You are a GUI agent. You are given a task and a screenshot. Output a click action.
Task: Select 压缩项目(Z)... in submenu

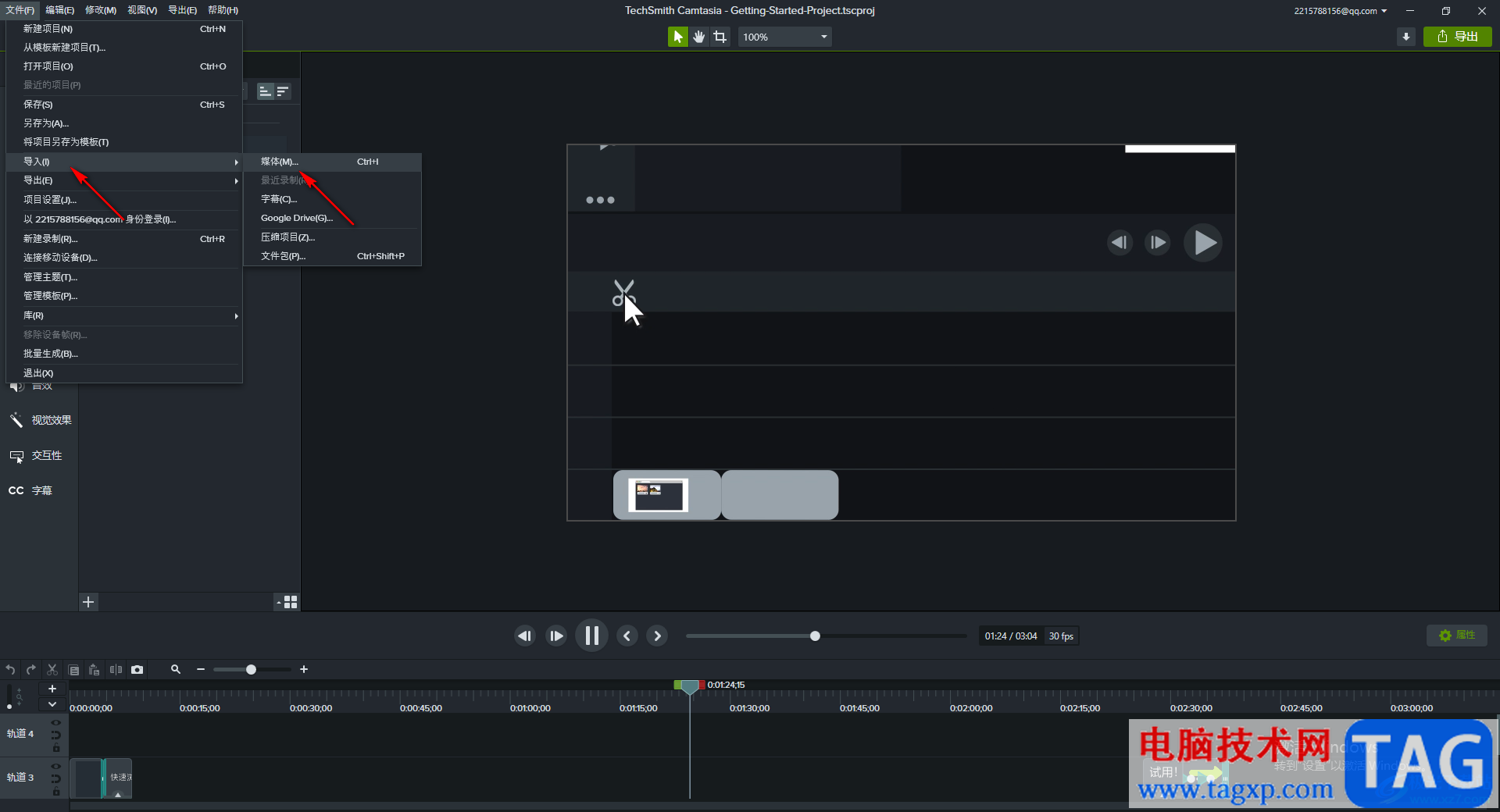pyautogui.click(x=333, y=237)
